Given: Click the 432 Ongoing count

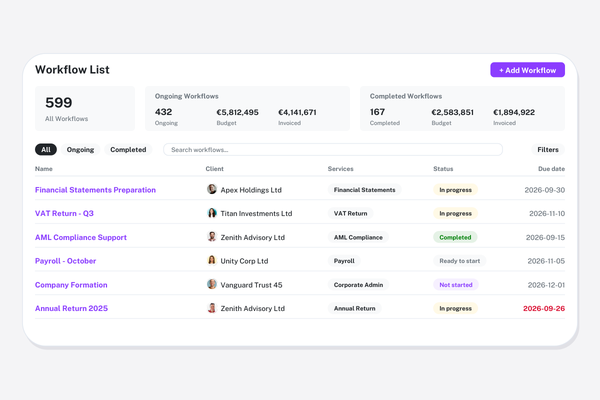Looking at the screenshot, I should pyautogui.click(x=163, y=112).
